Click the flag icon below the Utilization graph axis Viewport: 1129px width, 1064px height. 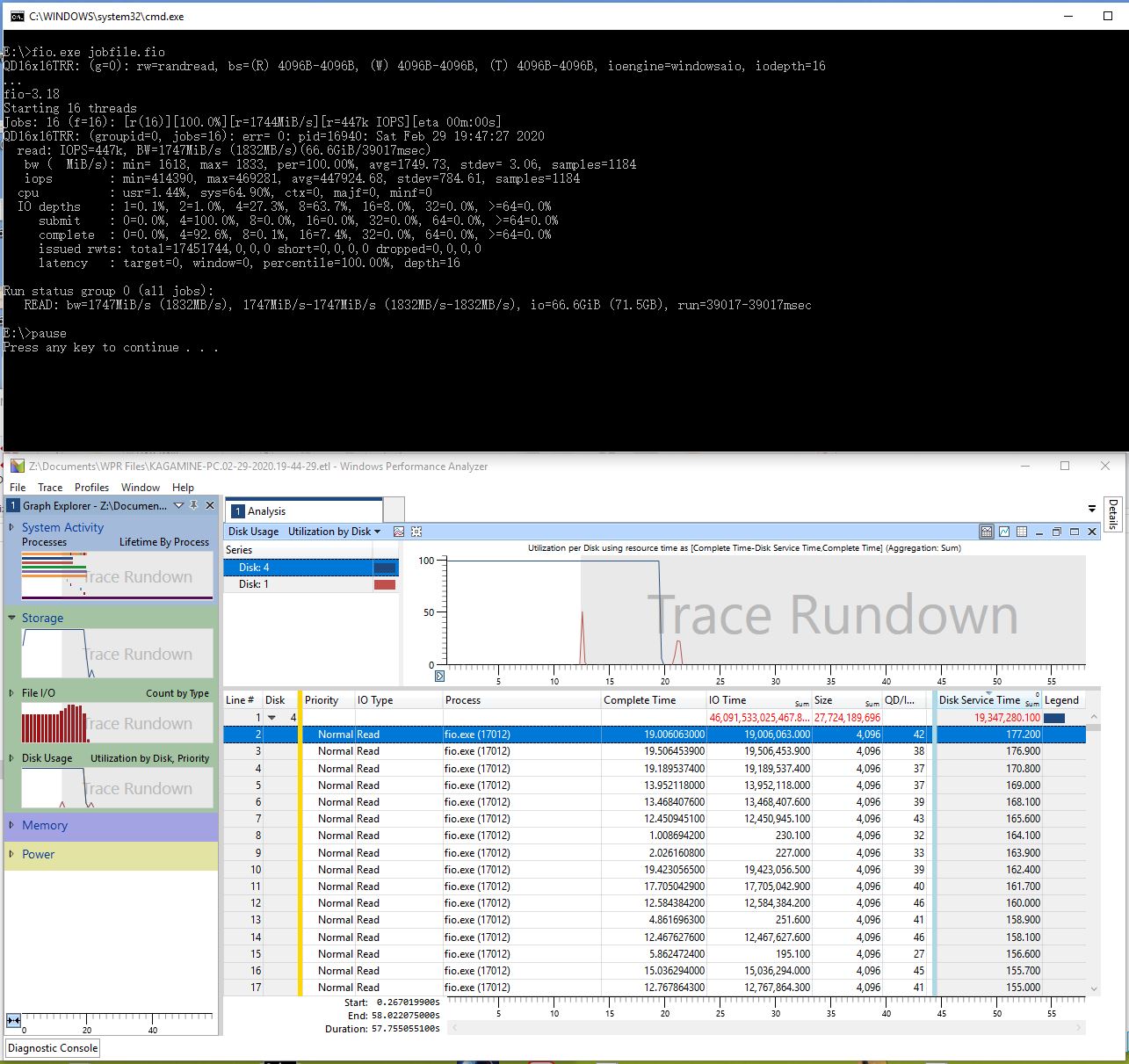click(x=439, y=676)
